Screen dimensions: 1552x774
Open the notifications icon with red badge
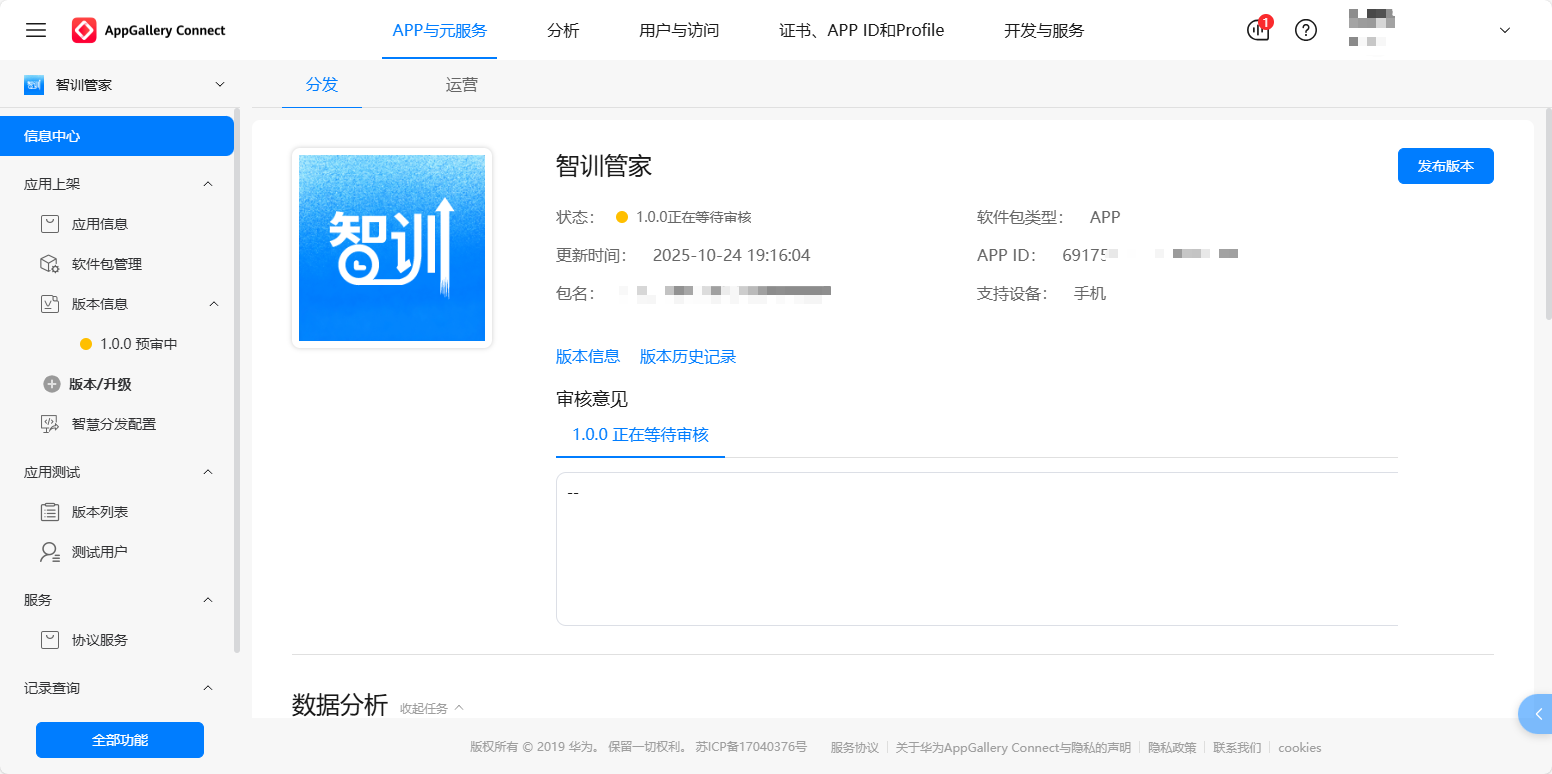[x=1258, y=30]
